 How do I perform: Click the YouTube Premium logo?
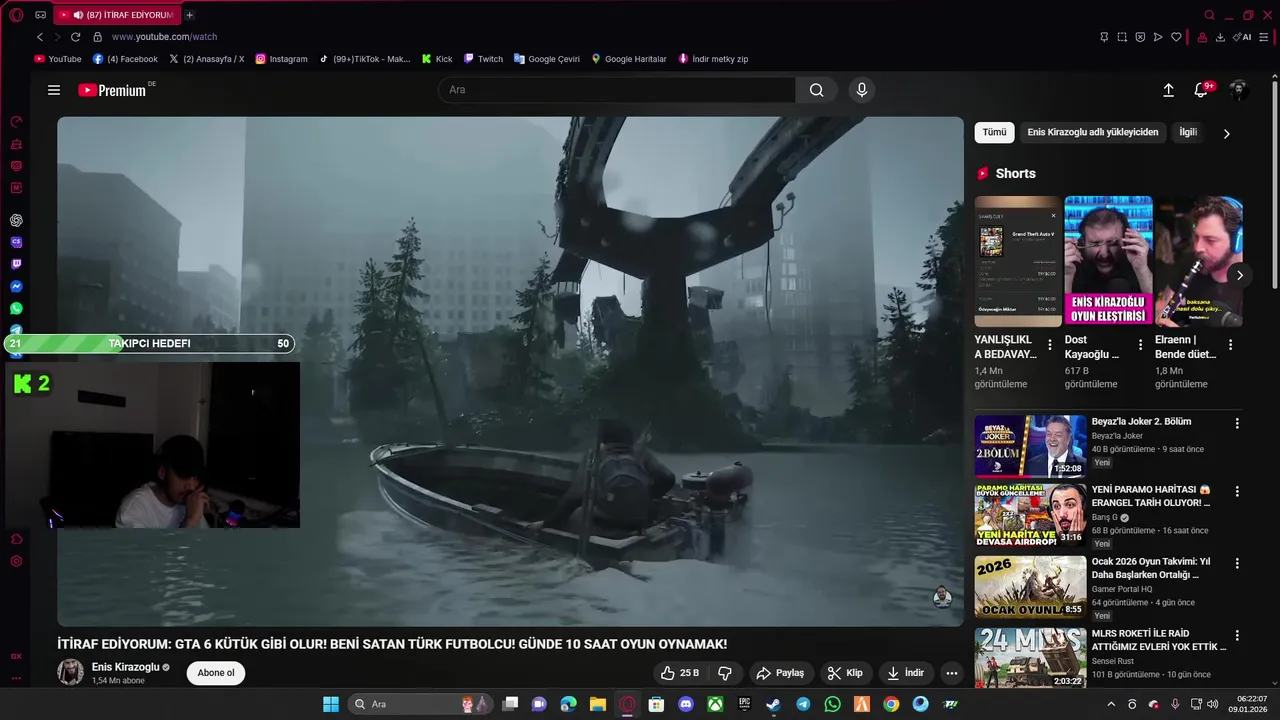[112, 90]
